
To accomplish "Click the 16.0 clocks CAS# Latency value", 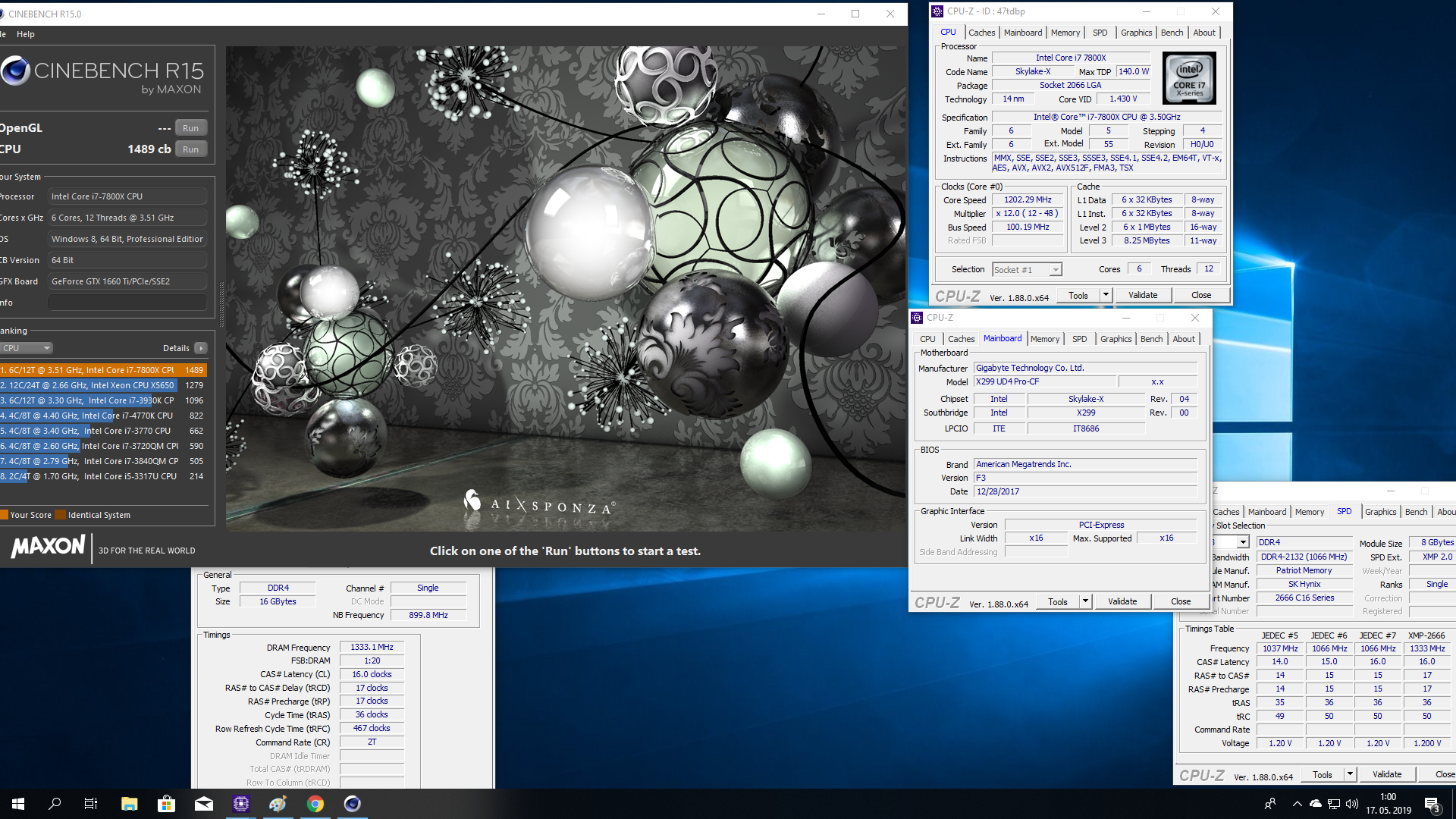I will 372,674.
